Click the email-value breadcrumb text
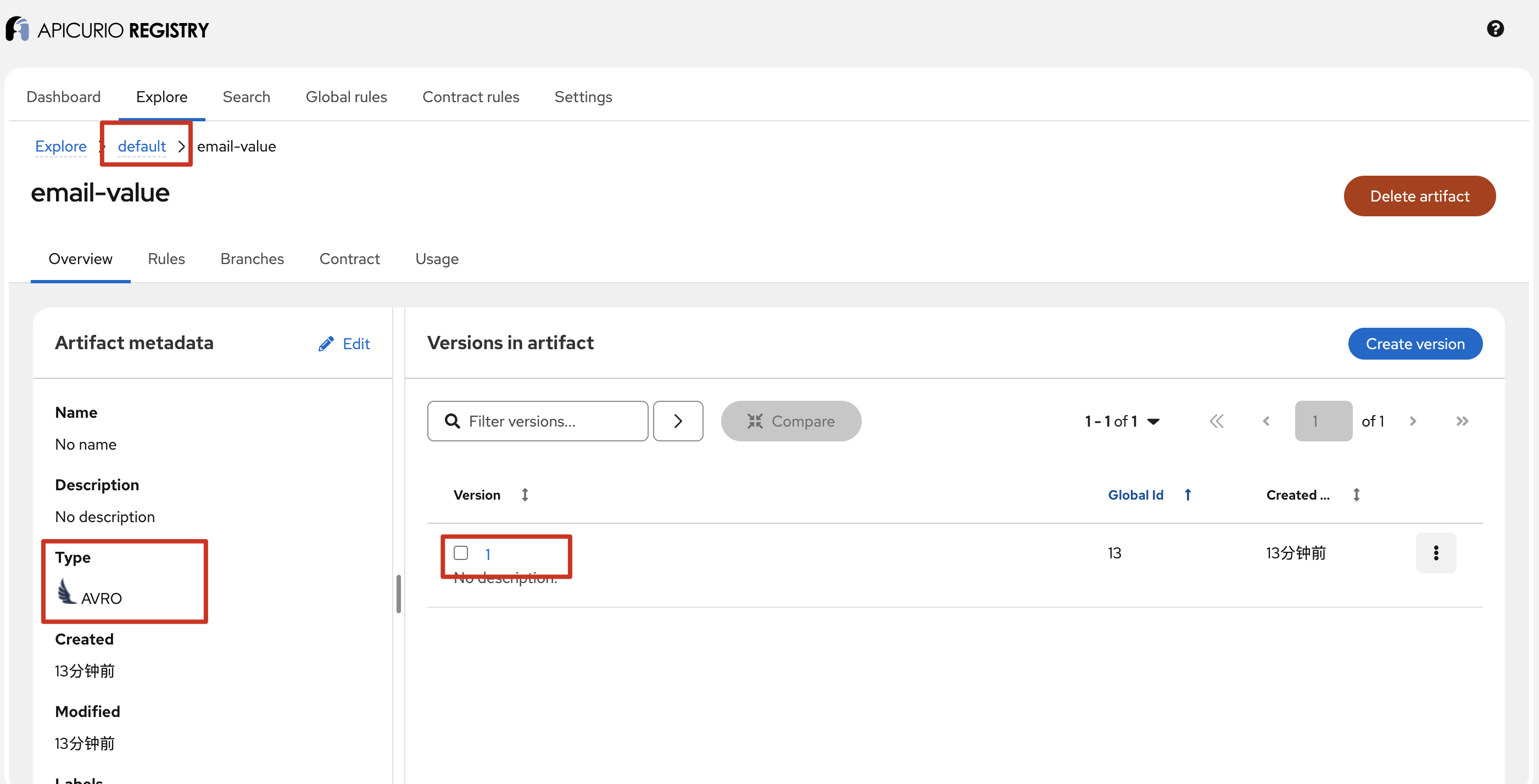 pyautogui.click(x=236, y=146)
